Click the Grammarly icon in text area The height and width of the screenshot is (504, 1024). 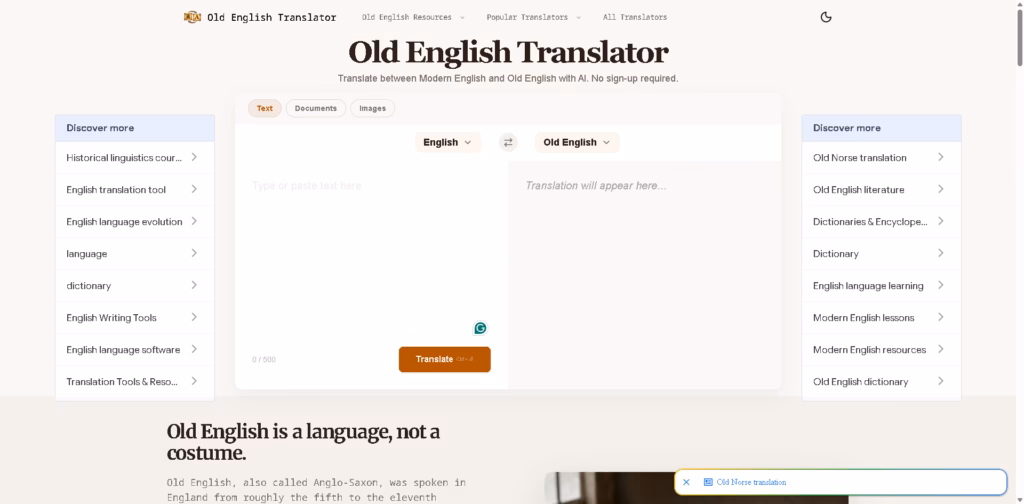(x=480, y=328)
